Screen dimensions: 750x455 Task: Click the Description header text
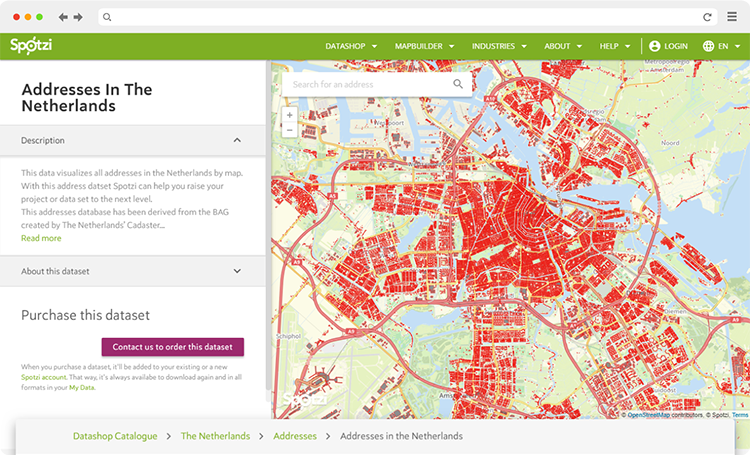tap(43, 140)
